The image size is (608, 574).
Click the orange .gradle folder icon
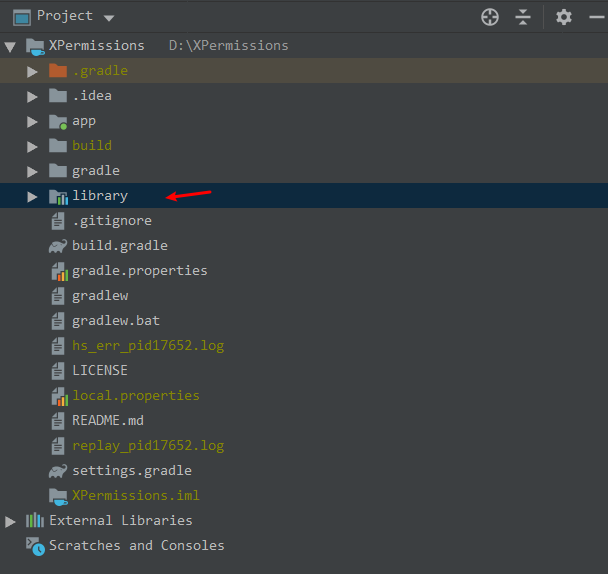click(x=58, y=71)
